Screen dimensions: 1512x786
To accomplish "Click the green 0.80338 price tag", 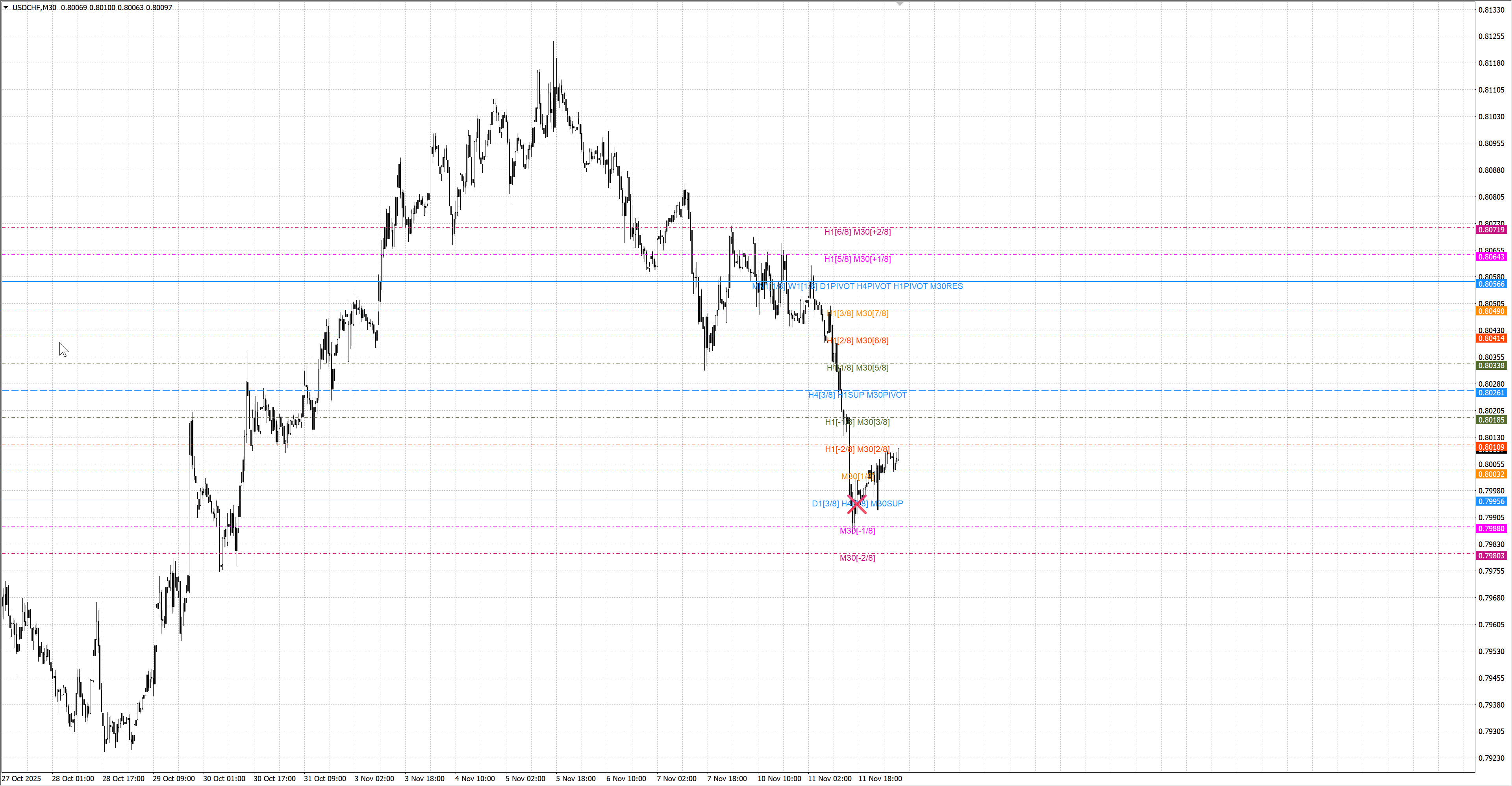I will [1491, 366].
